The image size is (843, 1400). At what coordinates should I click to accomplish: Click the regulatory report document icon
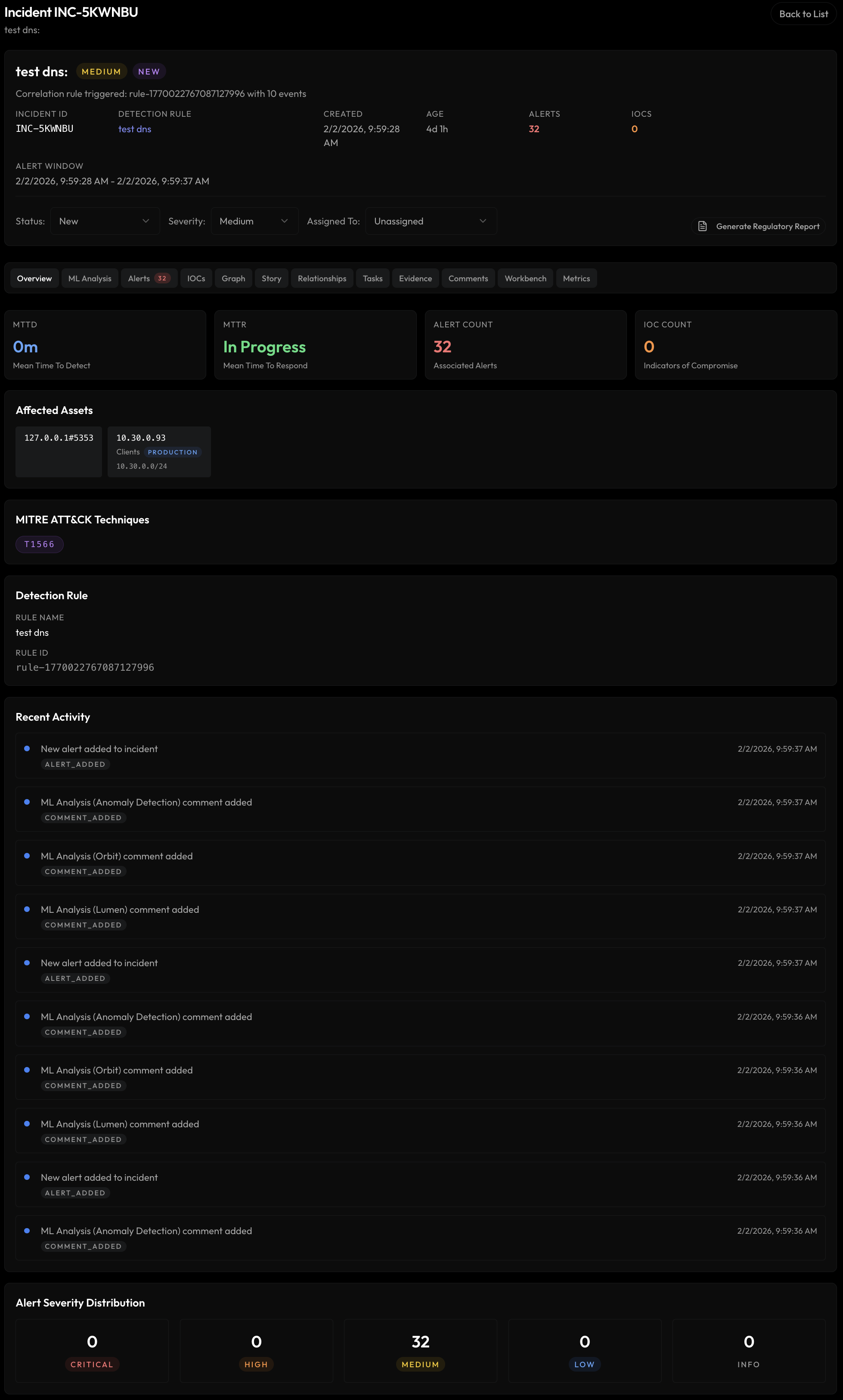pyautogui.click(x=702, y=226)
